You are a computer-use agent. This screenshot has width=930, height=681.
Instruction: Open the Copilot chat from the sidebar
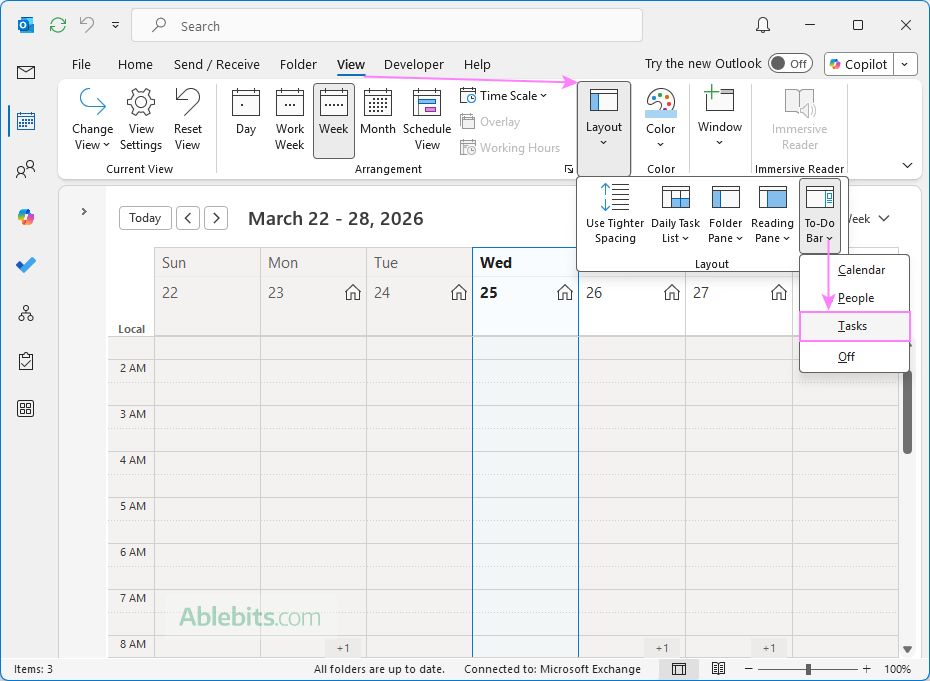click(x=25, y=216)
